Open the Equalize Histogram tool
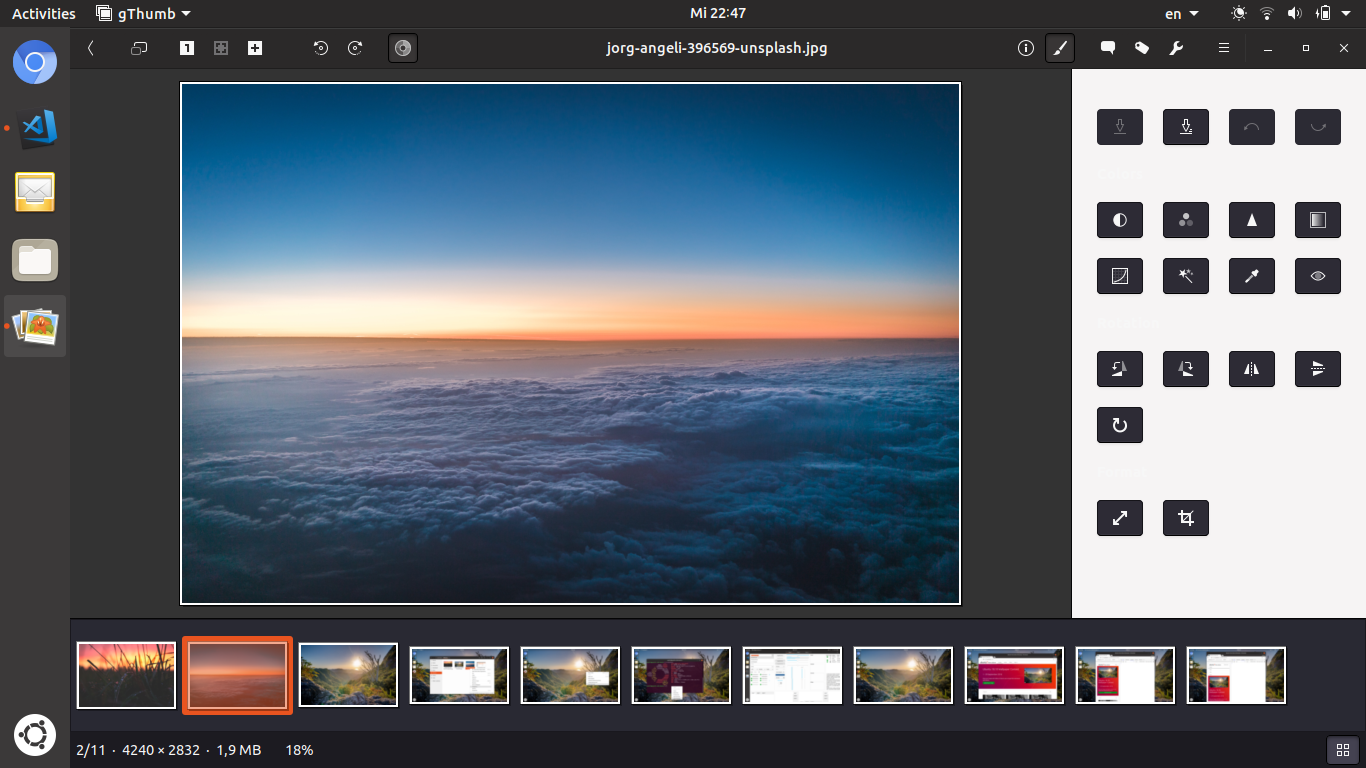The height and width of the screenshot is (768, 1366). point(1317,220)
